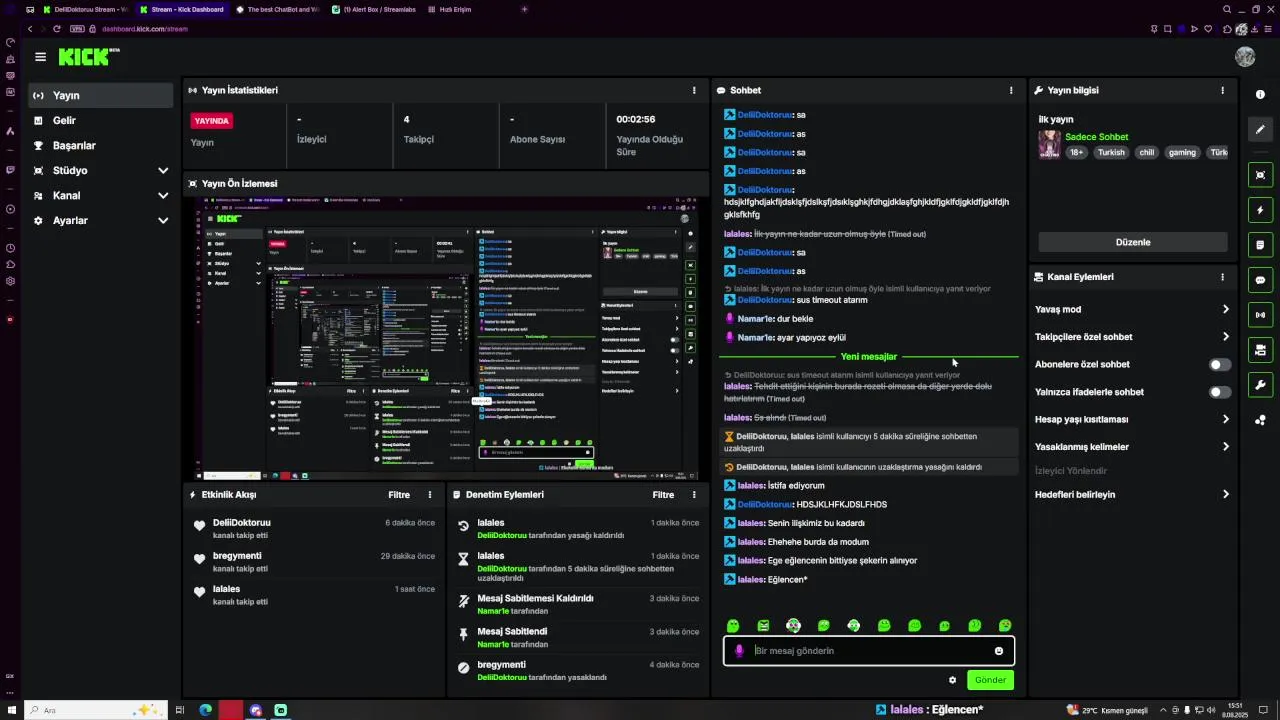
Task: Click the browser address bar URL
Action: [144, 29]
